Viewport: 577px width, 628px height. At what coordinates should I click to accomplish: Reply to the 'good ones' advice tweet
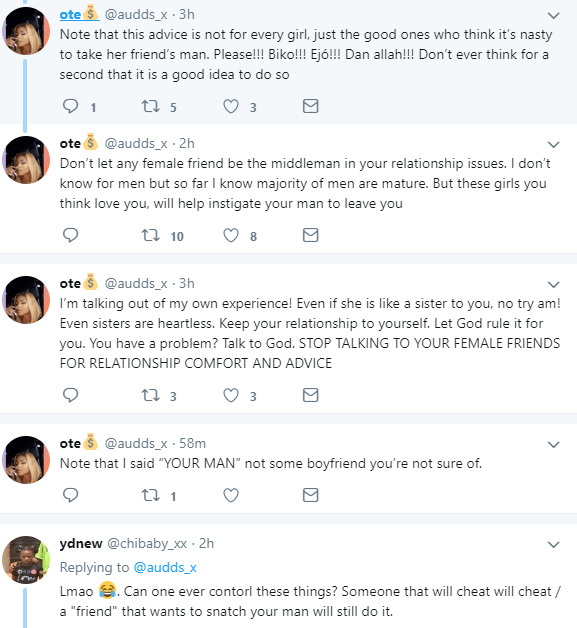70,107
